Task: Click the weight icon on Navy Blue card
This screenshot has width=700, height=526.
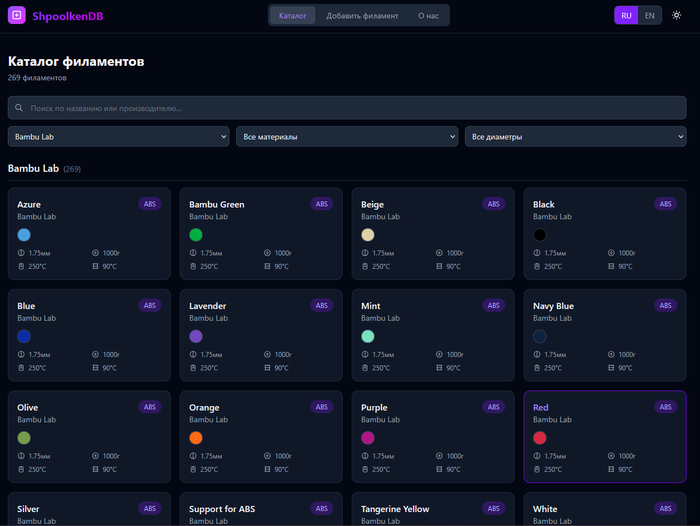Action: click(611, 354)
